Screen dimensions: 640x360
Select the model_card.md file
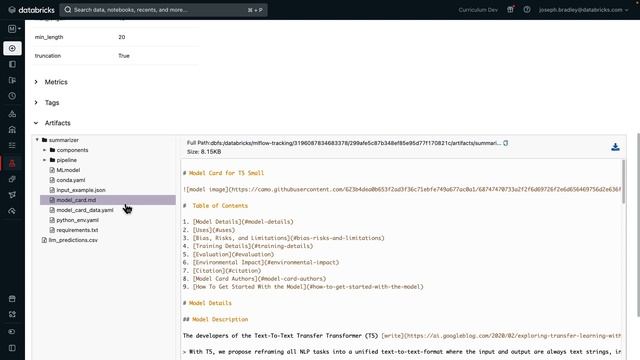pos(108,200)
